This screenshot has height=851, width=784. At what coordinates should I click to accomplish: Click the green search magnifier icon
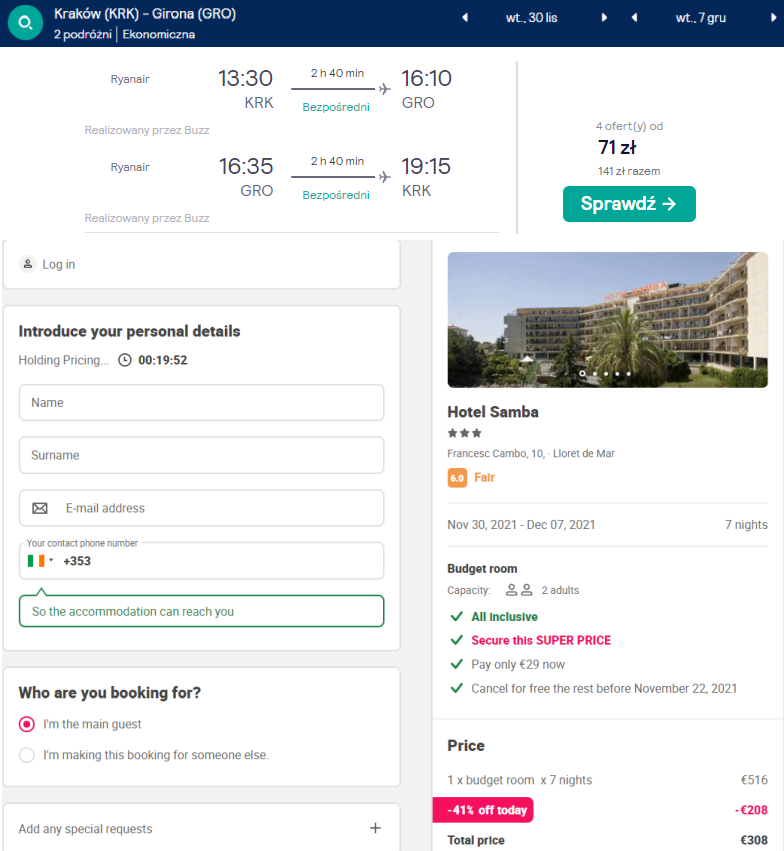coord(25,22)
